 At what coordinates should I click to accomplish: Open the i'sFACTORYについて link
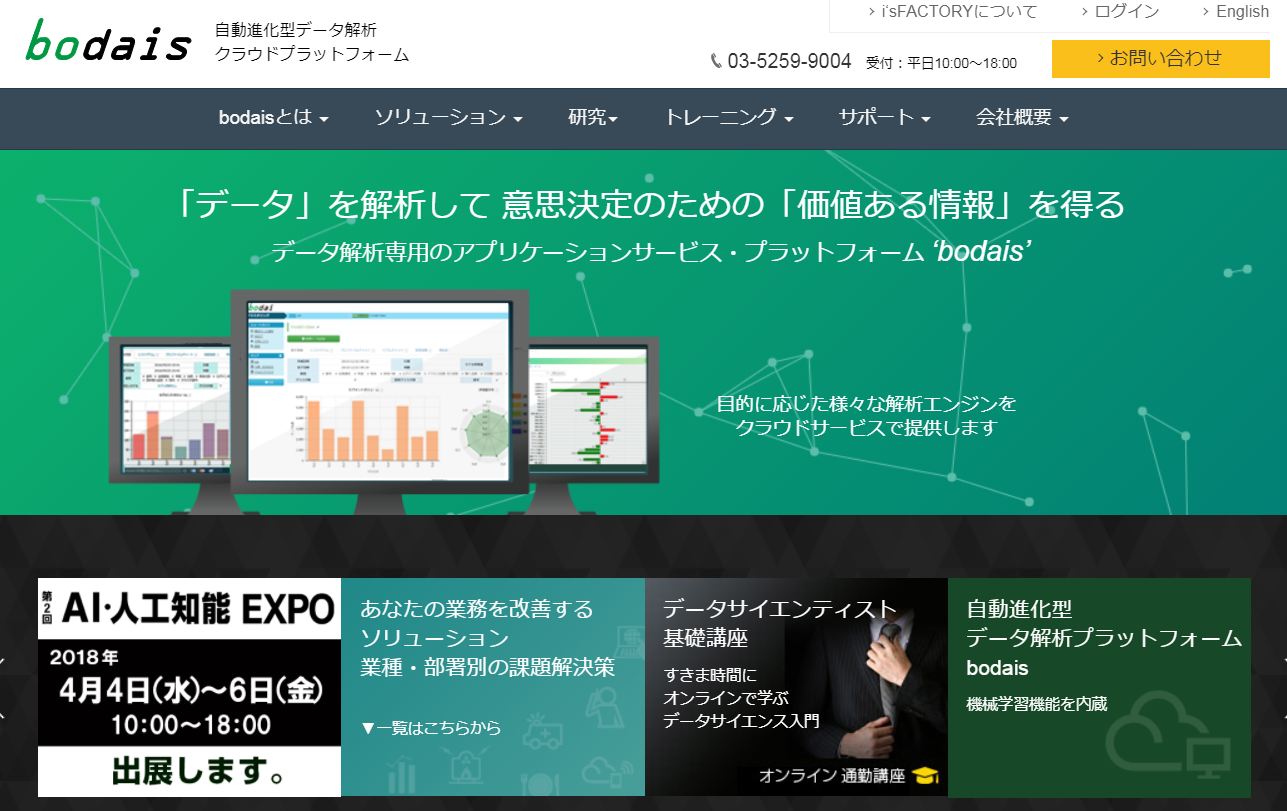point(954,12)
